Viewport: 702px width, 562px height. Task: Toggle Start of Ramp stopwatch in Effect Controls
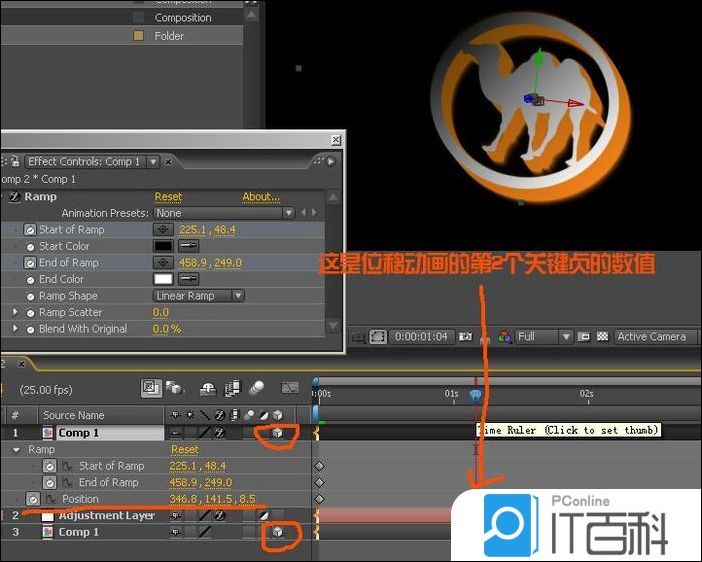pyautogui.click(x=30, y=230)
